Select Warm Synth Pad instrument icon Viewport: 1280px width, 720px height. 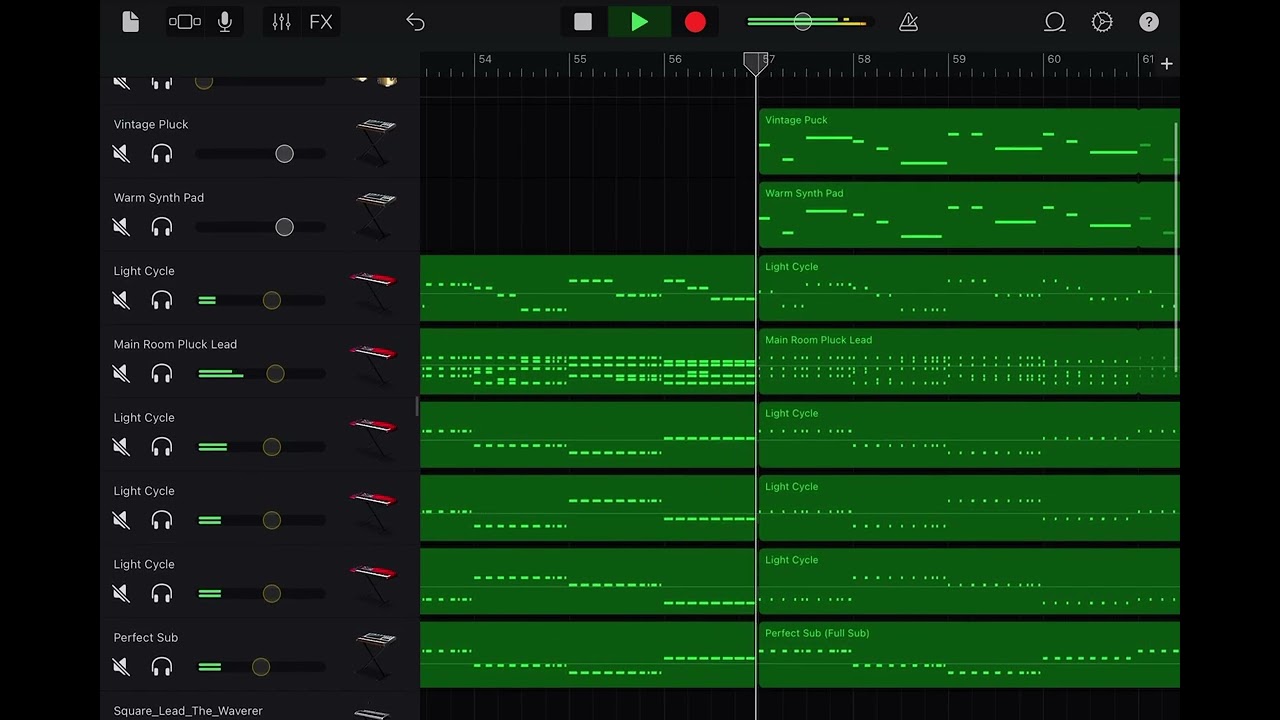[375, 214]
